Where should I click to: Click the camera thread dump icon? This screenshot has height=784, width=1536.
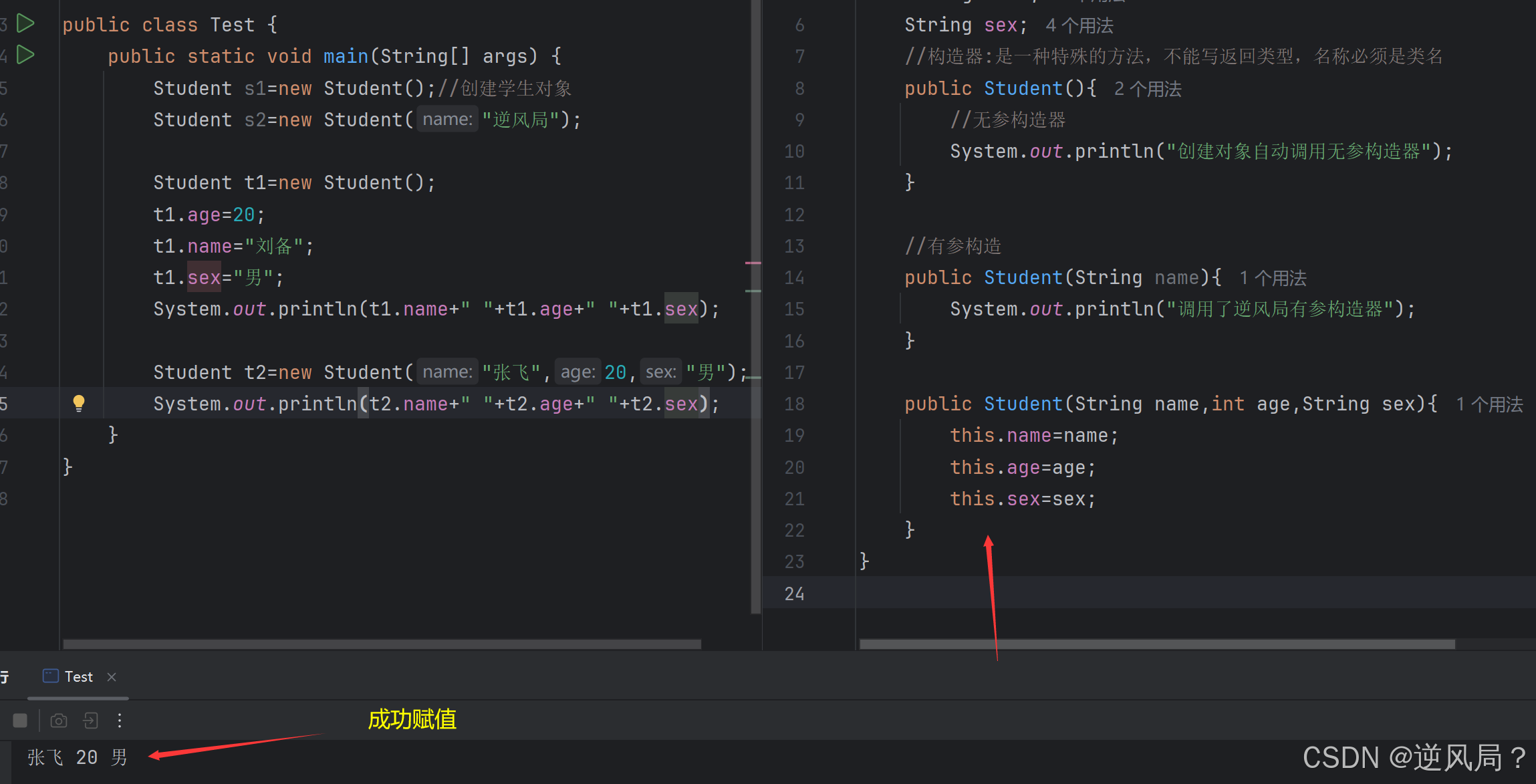pyautogui.click(x=59, y=721)
